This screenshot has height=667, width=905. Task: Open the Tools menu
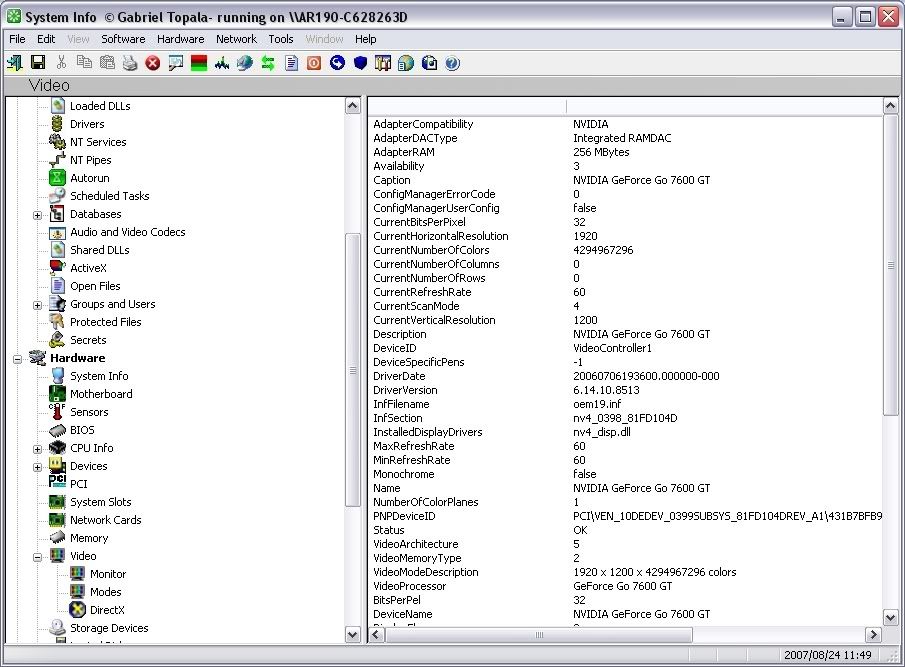tap(281, 39)
